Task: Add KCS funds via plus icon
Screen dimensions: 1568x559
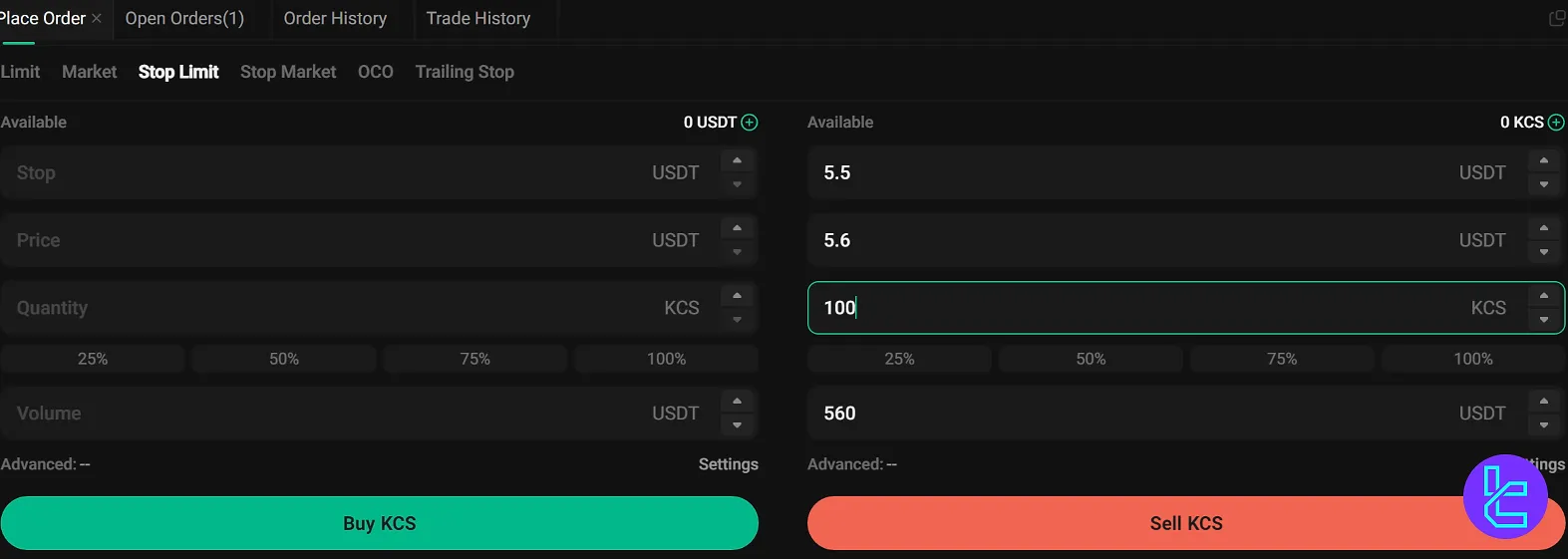Action: pyautogui.click(x=1556, y=123)
